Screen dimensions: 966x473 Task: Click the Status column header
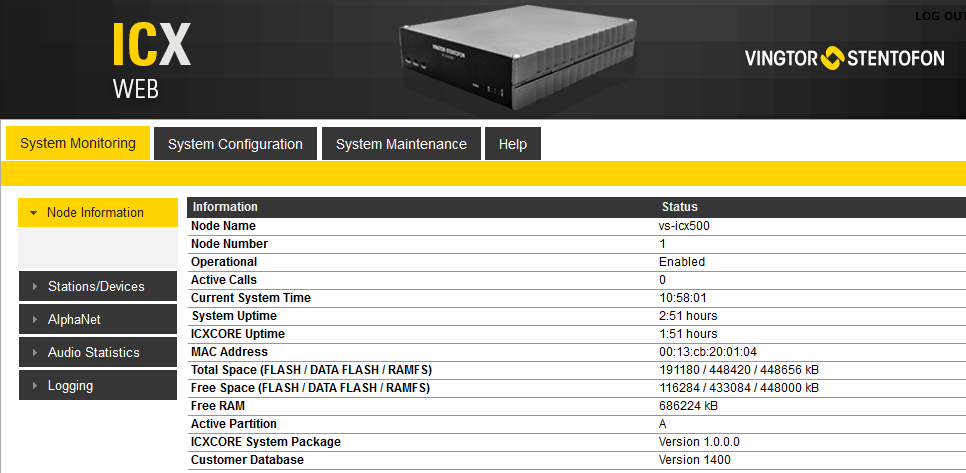[x=680, y=207]
